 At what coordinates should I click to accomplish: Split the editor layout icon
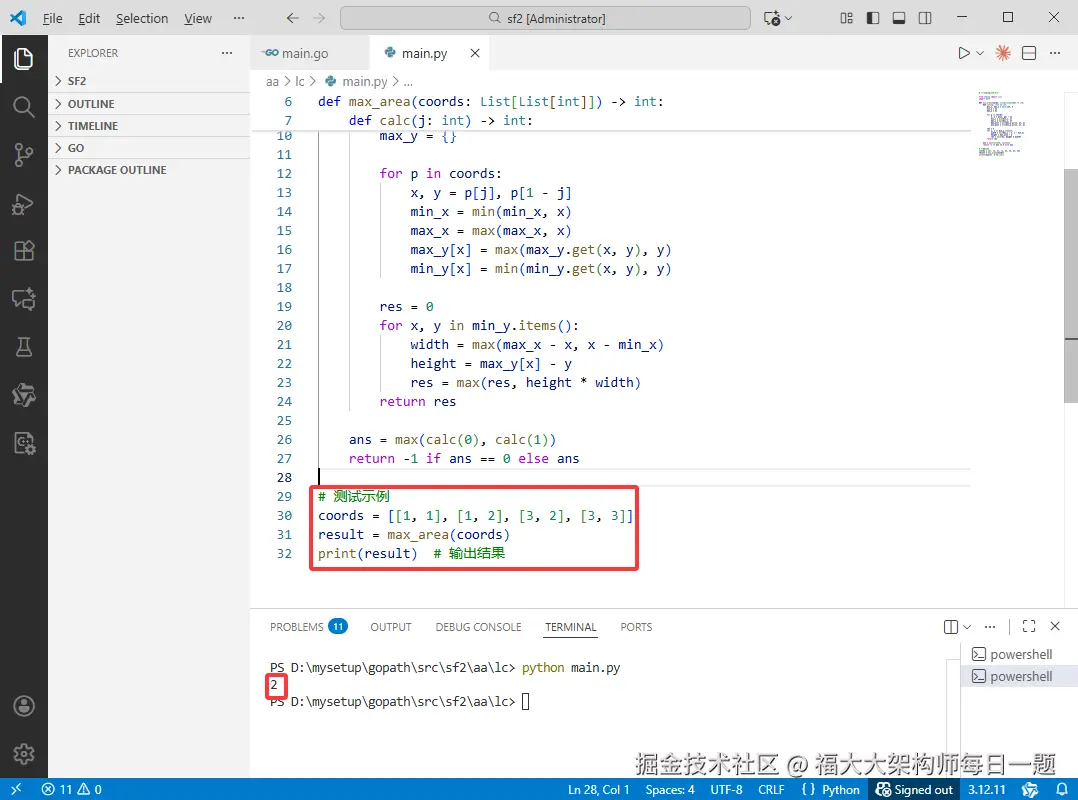coord(1029,53)
